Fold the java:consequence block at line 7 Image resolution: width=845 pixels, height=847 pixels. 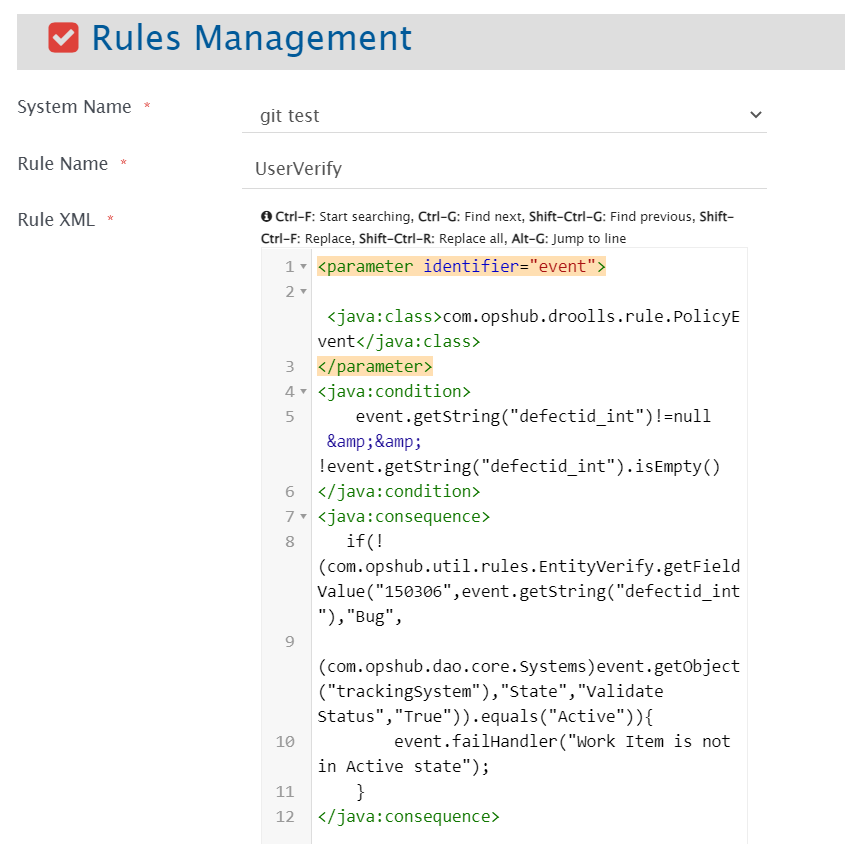point(304,517)
